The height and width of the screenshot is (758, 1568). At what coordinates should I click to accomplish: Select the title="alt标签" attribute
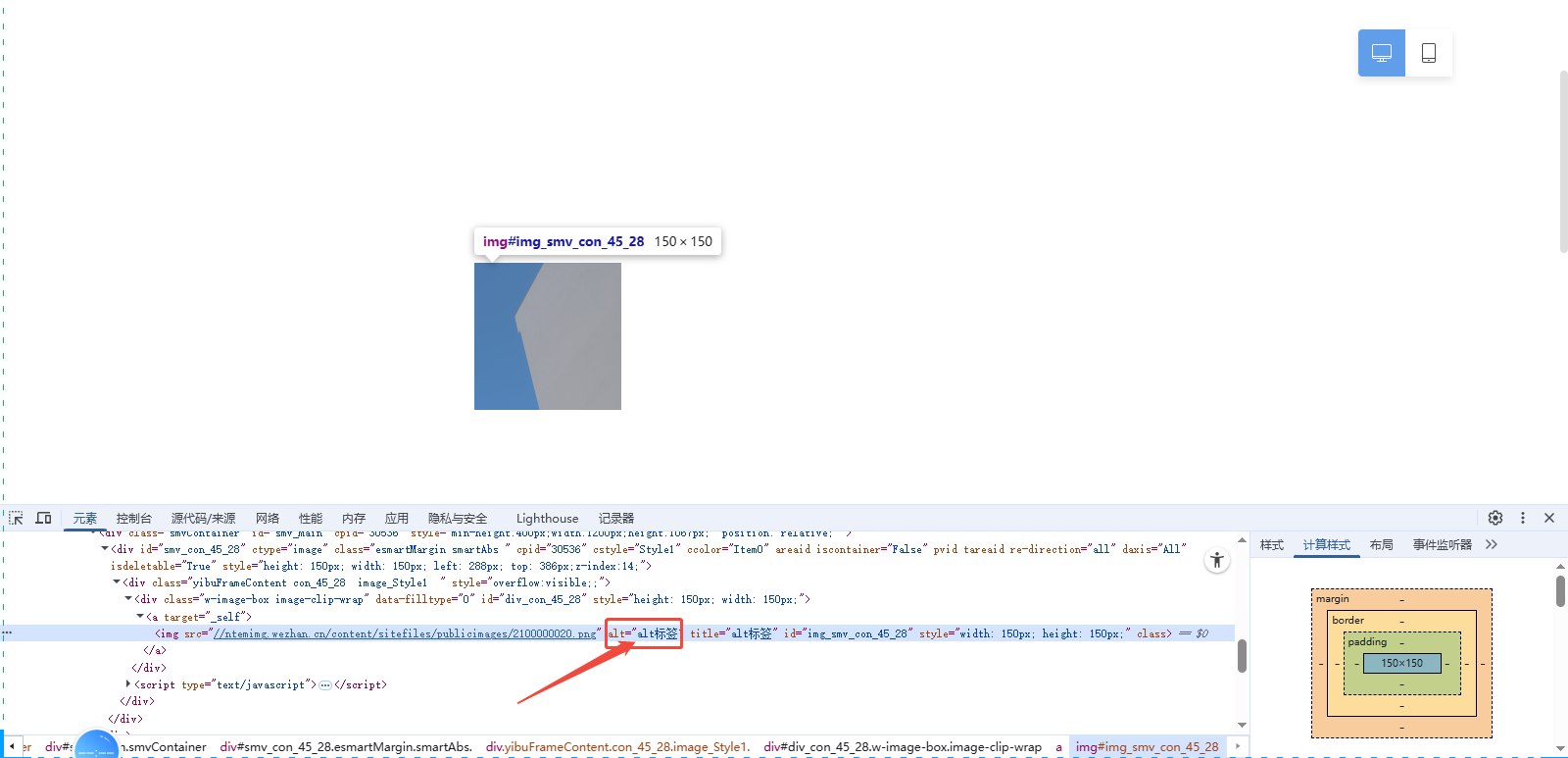(x=733, y=633)
